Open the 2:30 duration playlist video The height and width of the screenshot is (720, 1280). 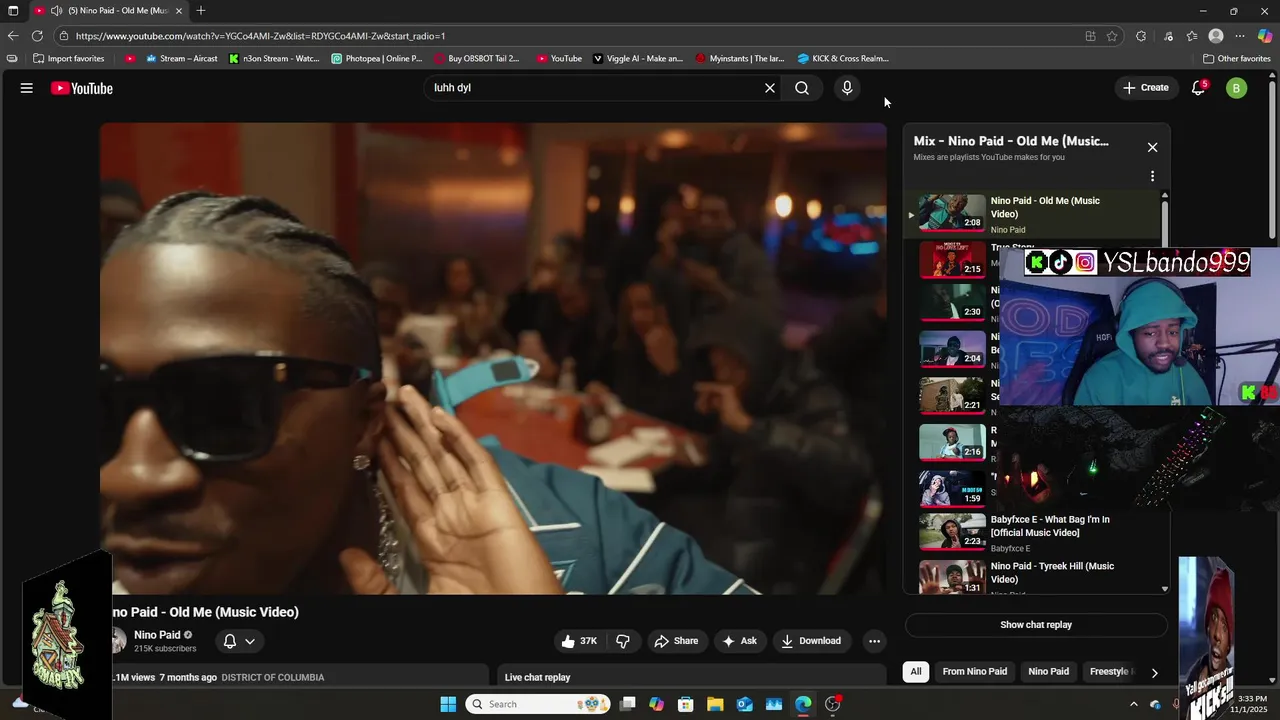coord(952,303)
